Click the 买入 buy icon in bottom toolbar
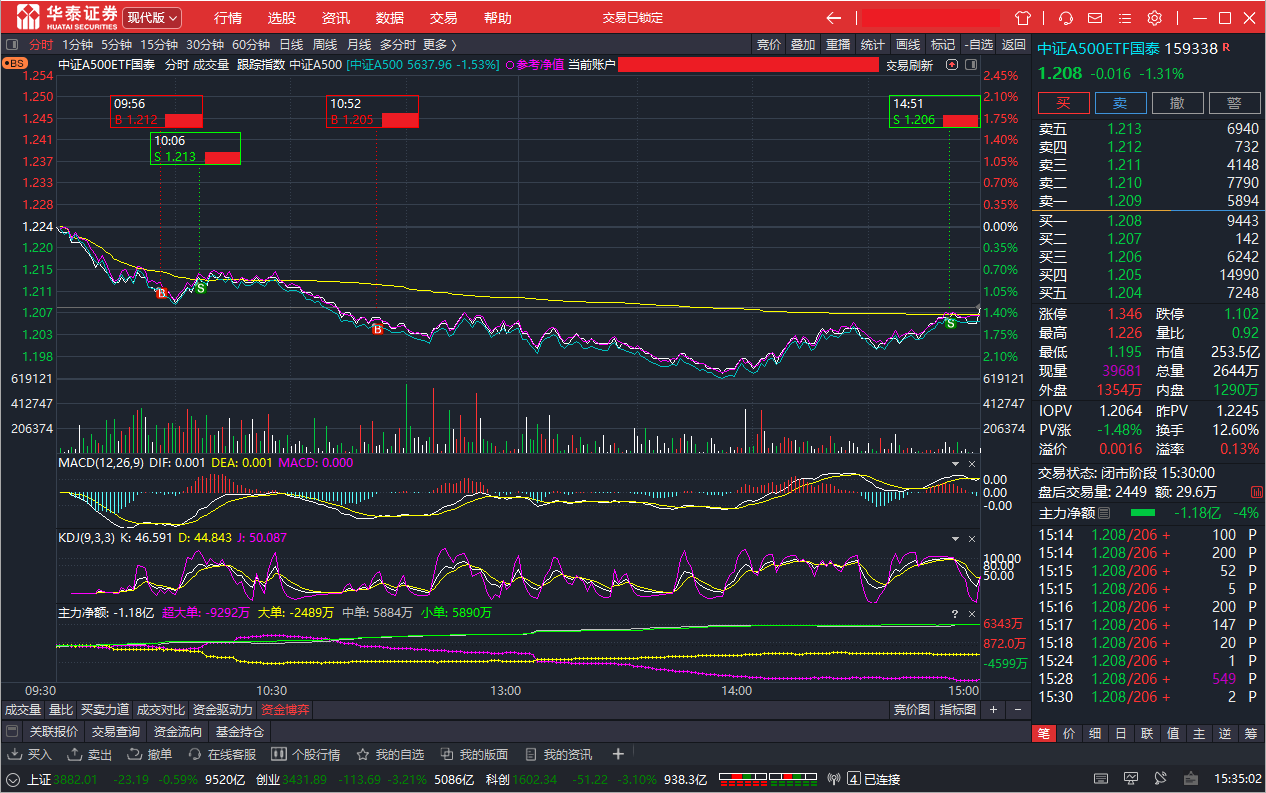This screenshot has height=793, width=1266. click(x=29, y=754)
